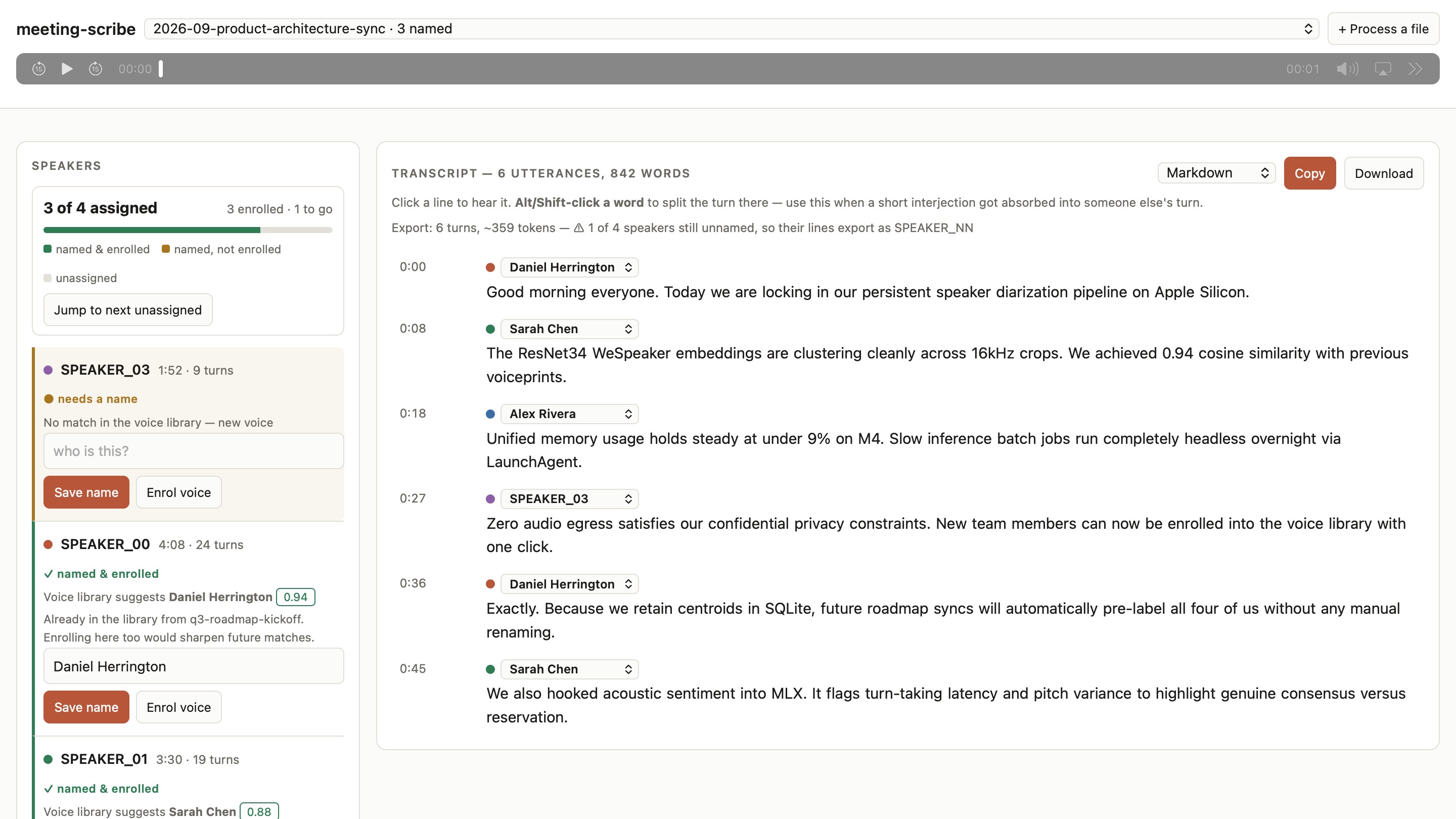
Task: Click the Process a file button
Action: click(1383, 29)
